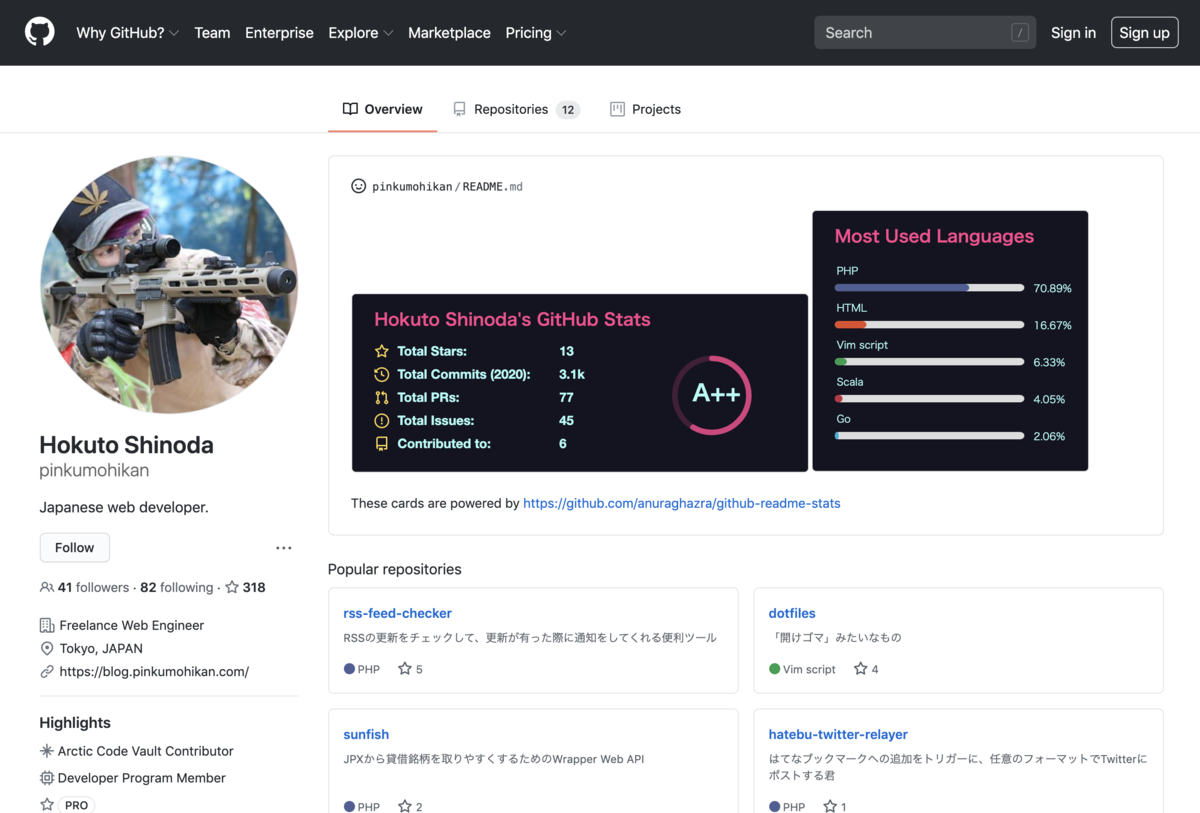Click the HTML language progress bar
The image size is (1200, 813).
tap(929, 325)
